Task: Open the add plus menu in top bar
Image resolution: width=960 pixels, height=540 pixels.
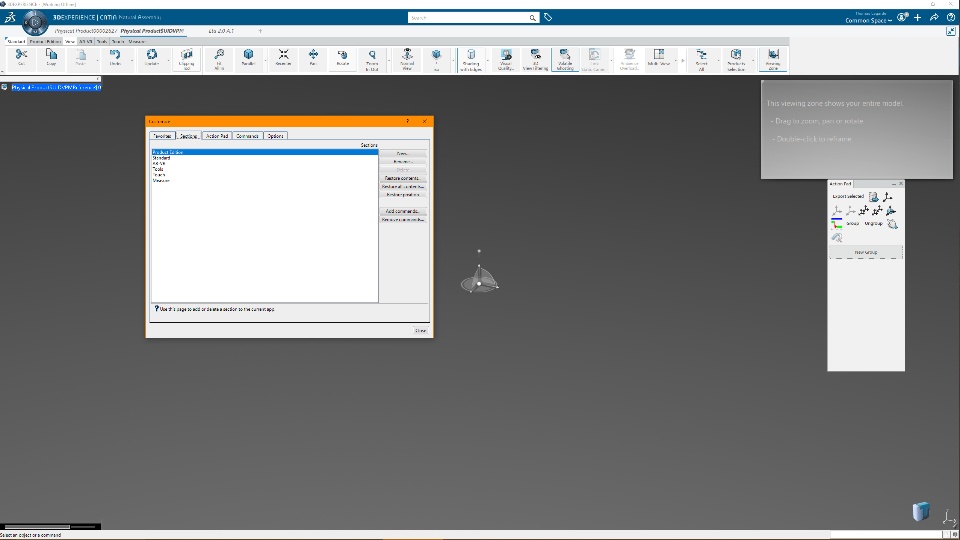Action: [917, 18]
